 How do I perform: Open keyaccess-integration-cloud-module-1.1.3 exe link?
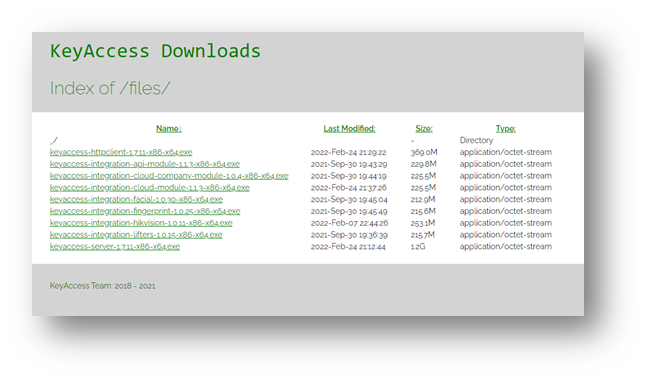[150, 188]
